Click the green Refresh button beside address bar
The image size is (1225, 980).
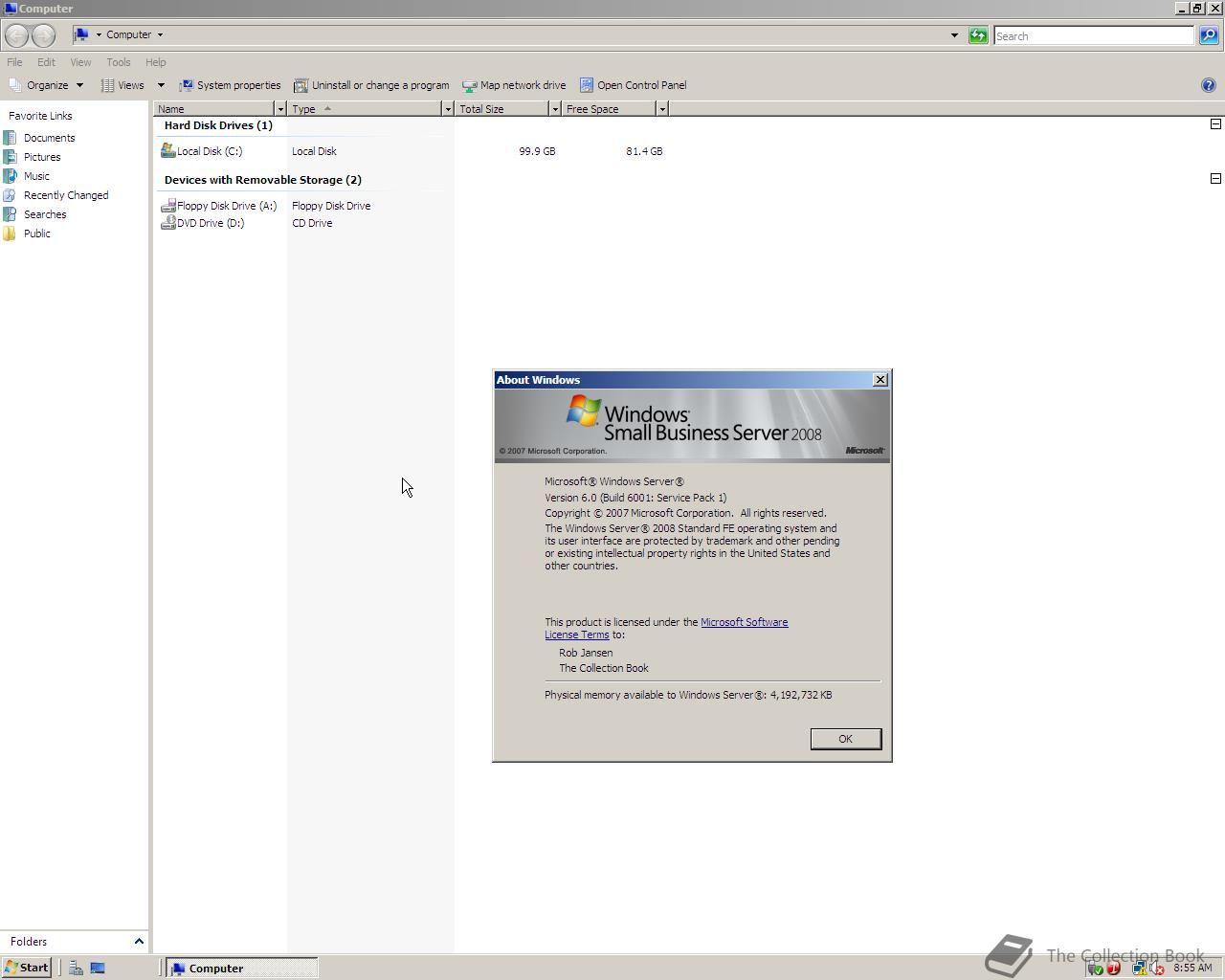tap(978, 35)
